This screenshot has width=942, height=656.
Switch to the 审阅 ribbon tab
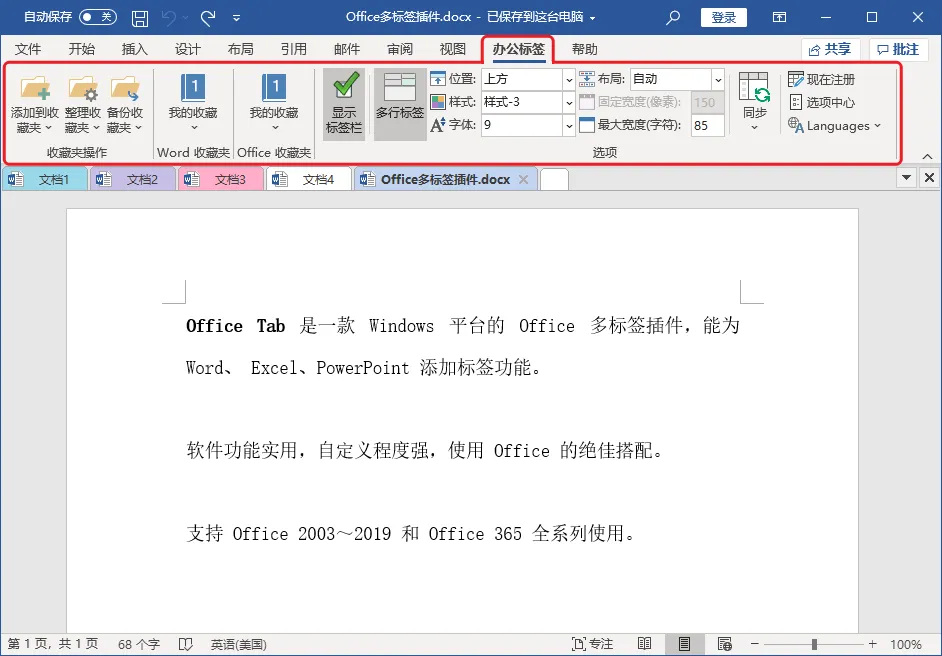400,49
